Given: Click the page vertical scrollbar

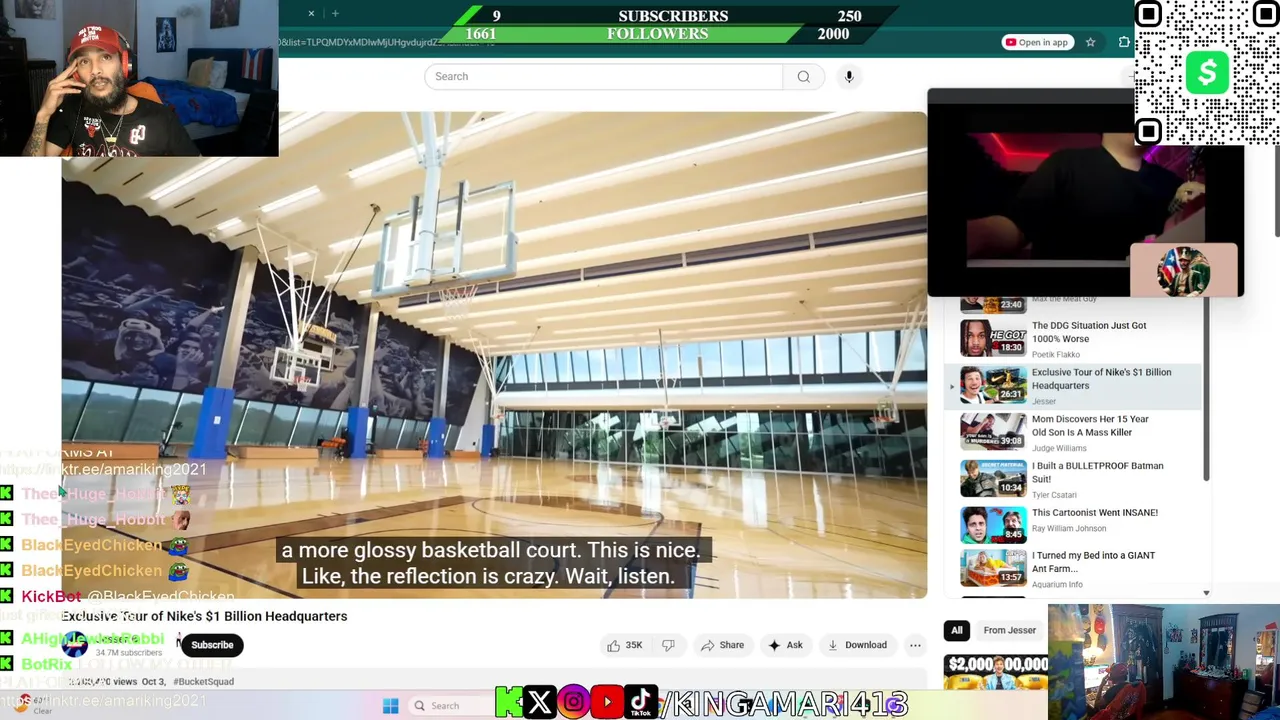Looking at the screenshot, I should pos(1275,190).
